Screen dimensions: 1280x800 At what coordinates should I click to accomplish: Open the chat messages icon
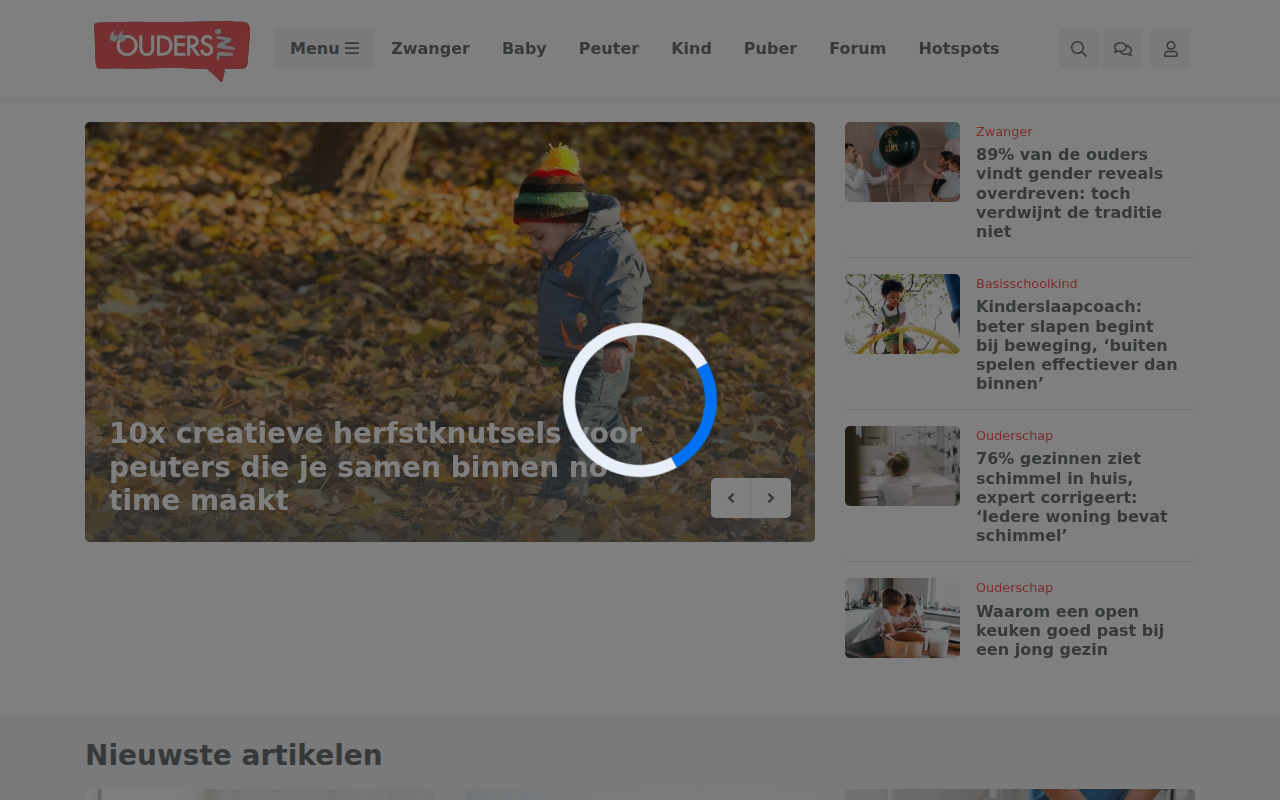1123,49
